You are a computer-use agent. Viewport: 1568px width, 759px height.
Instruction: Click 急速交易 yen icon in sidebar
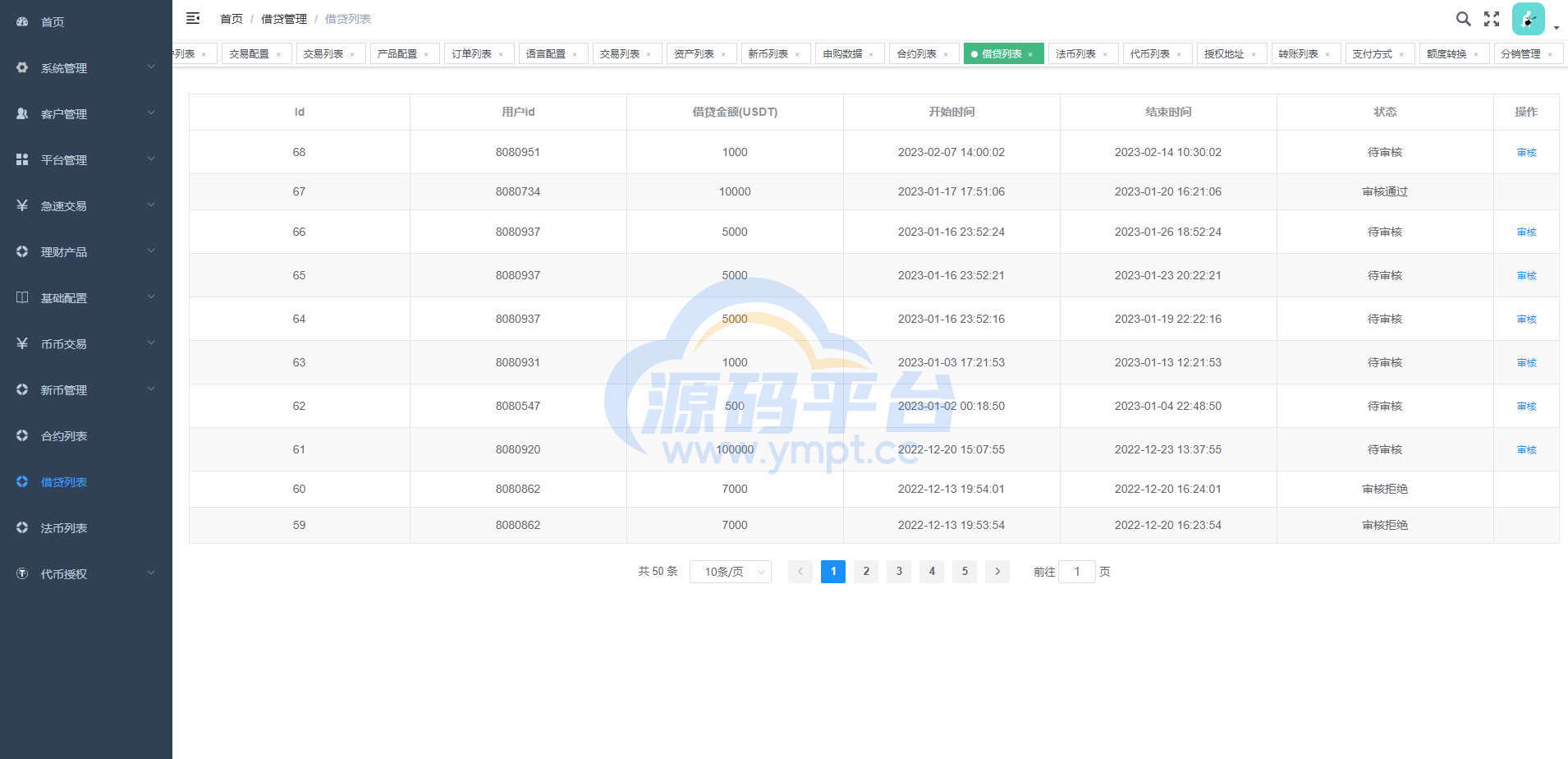(22, 206)
